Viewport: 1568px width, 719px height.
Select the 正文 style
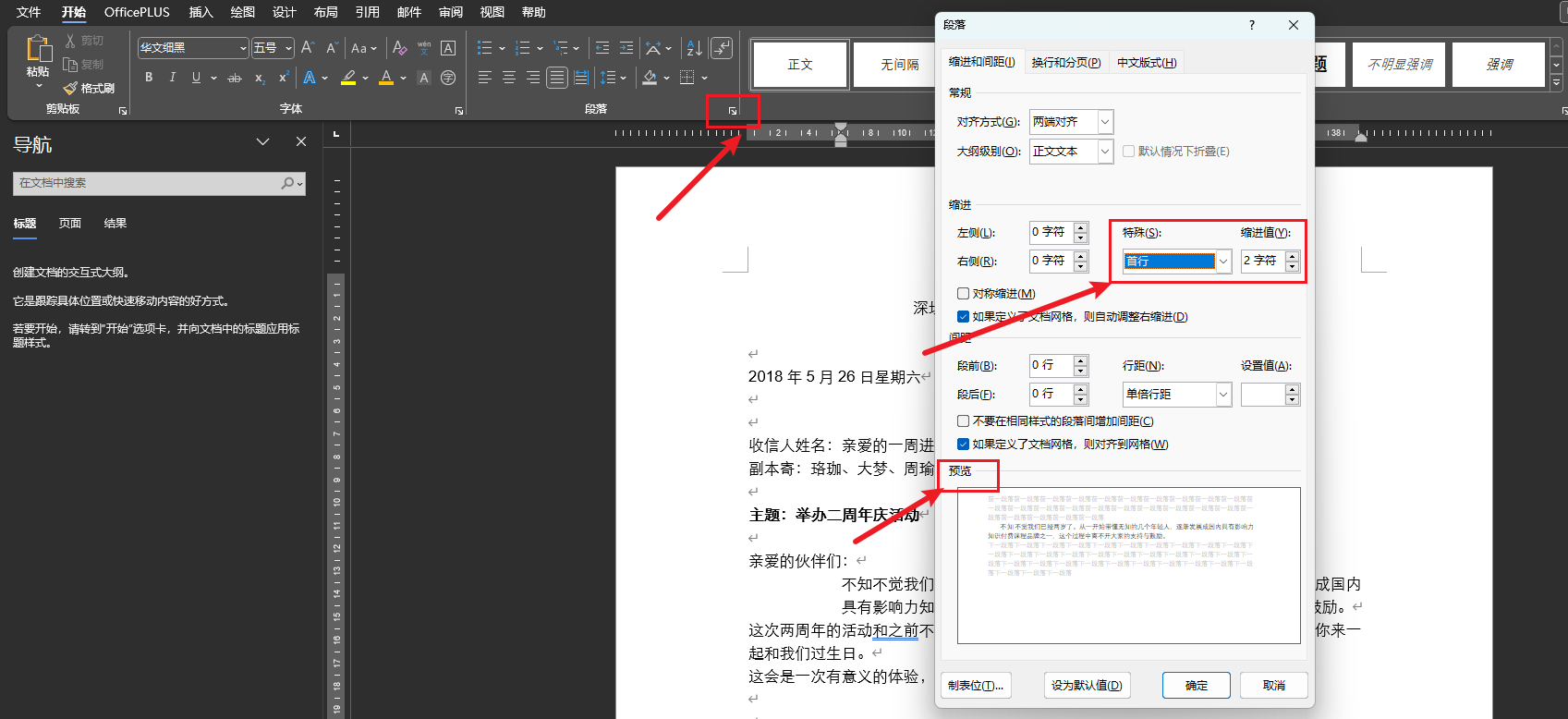(800, 65)
